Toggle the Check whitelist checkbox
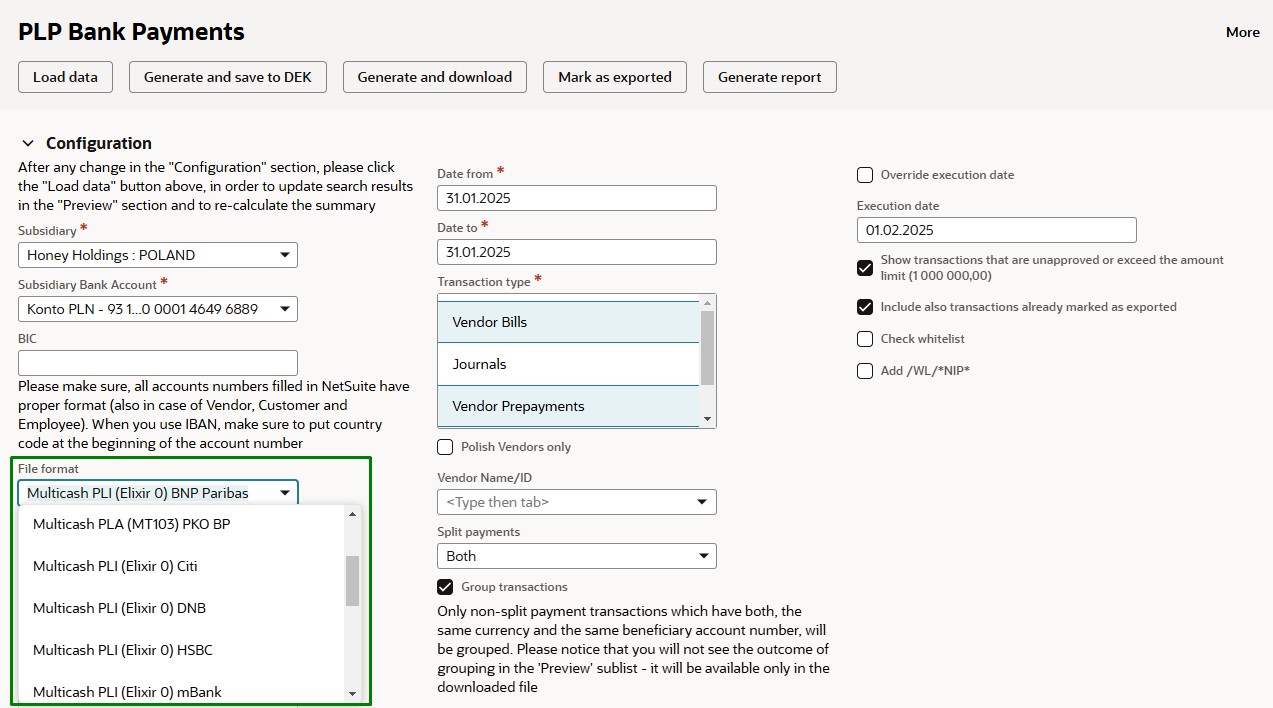The image size is (1273, 708). point(865,339)
